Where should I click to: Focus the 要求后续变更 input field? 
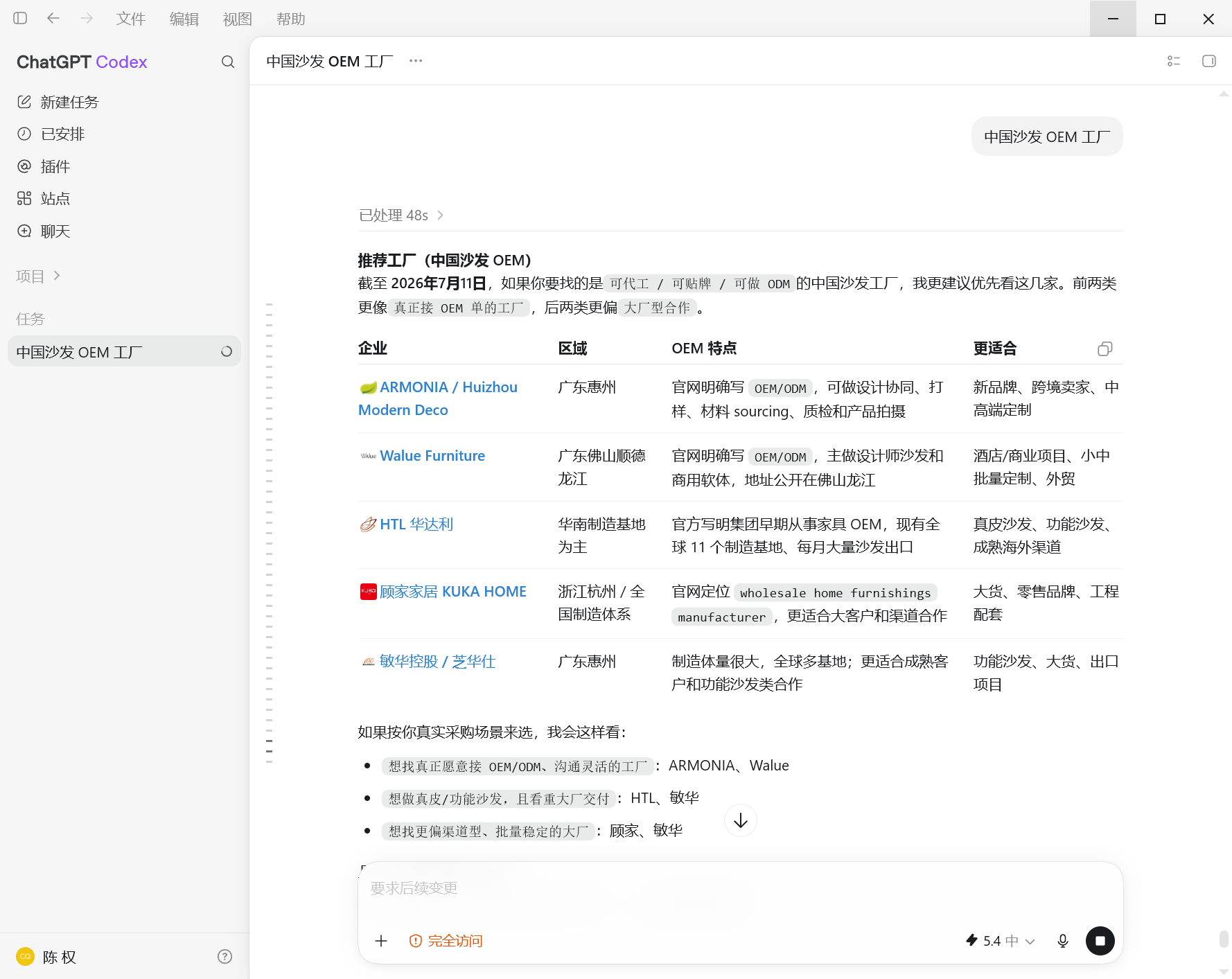pos(740,888)
